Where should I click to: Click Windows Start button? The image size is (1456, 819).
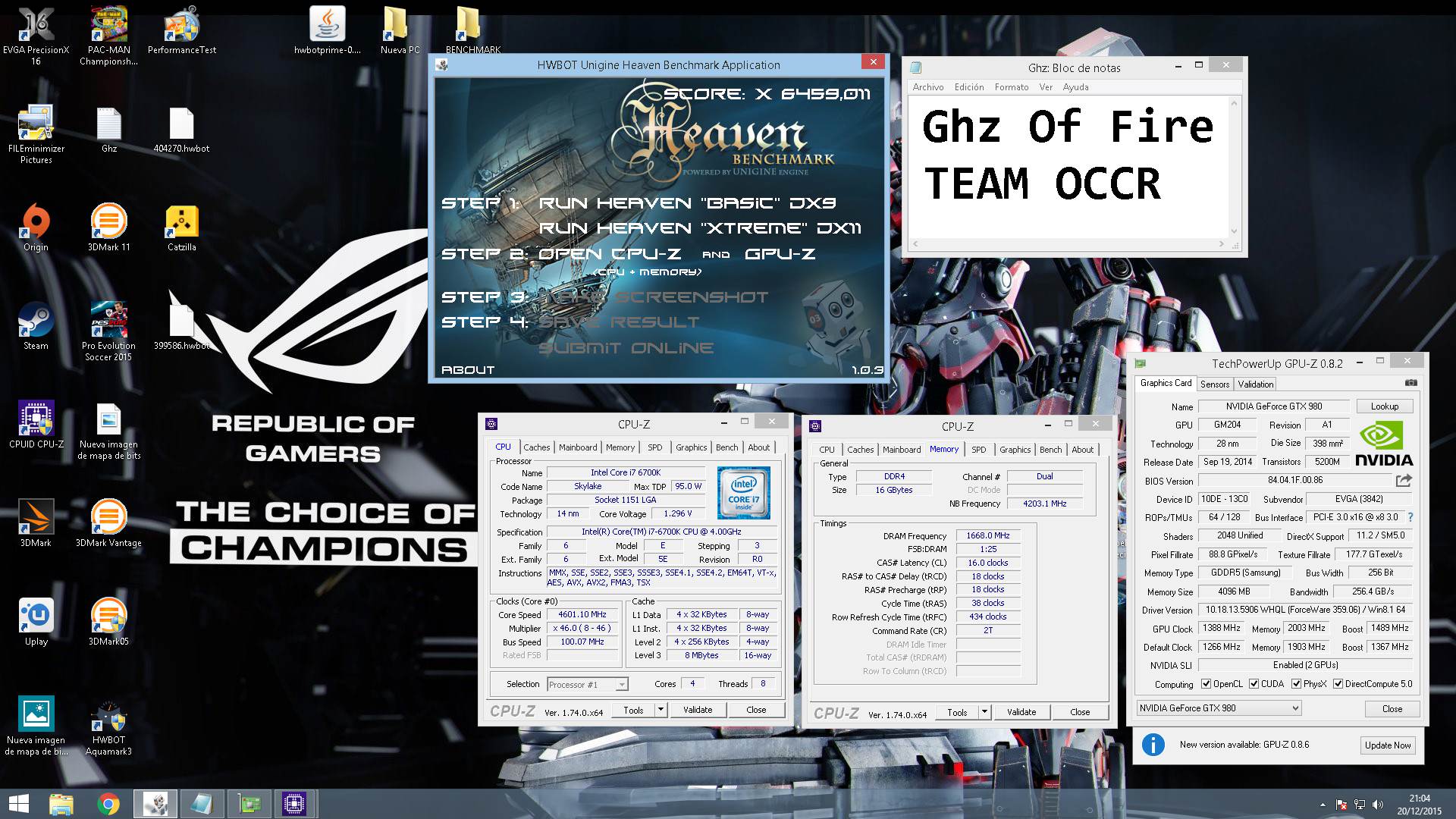pyautogui.click(x=18, y=804)
